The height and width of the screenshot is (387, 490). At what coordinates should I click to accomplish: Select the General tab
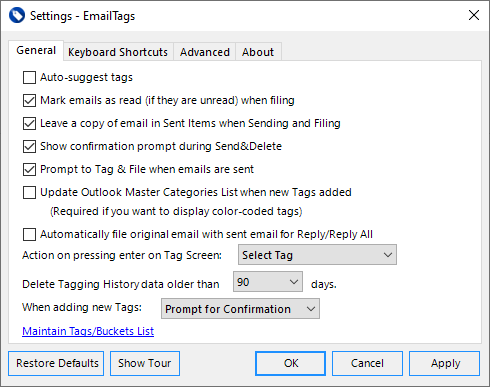(36, 51)
